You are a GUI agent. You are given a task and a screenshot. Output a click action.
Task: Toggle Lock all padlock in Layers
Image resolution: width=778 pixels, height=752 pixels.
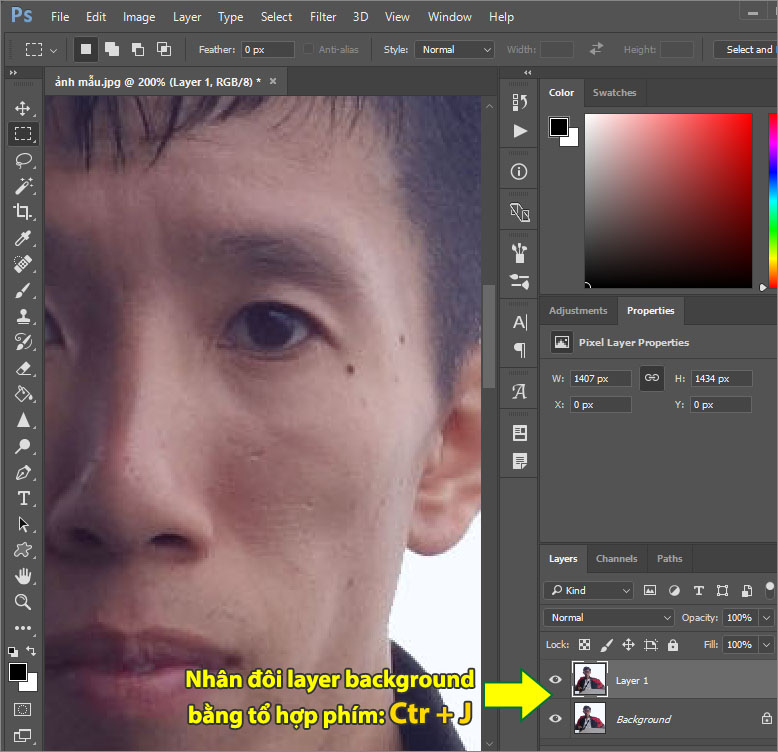point(672,644)
